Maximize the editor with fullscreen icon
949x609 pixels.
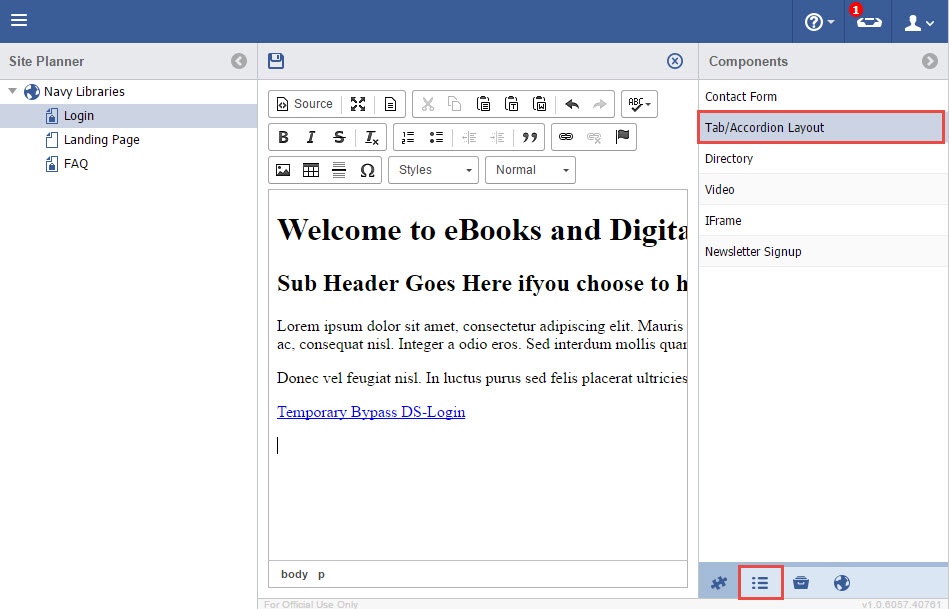coord(358,104)
